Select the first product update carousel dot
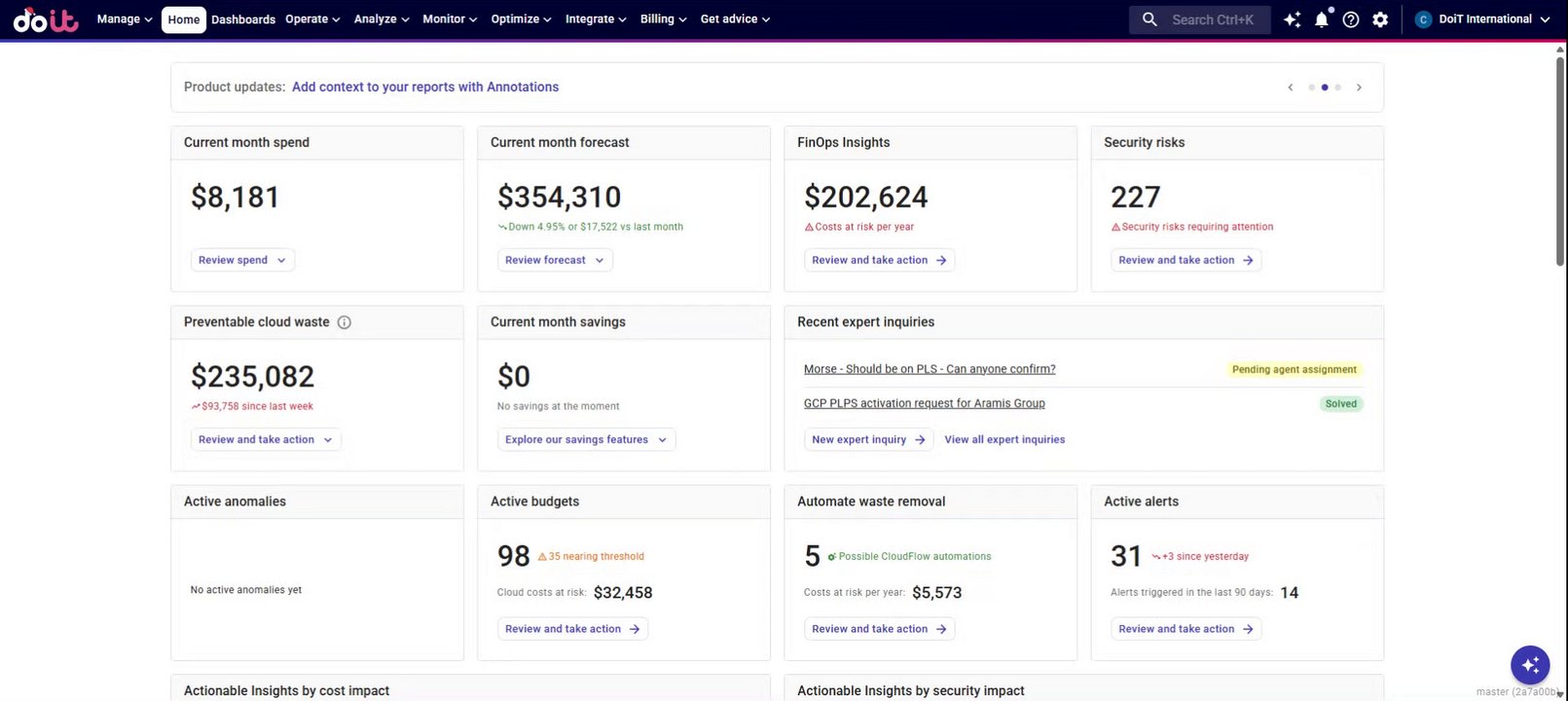The width and height of the screenshot is (1568, 701). point(1311,88)
